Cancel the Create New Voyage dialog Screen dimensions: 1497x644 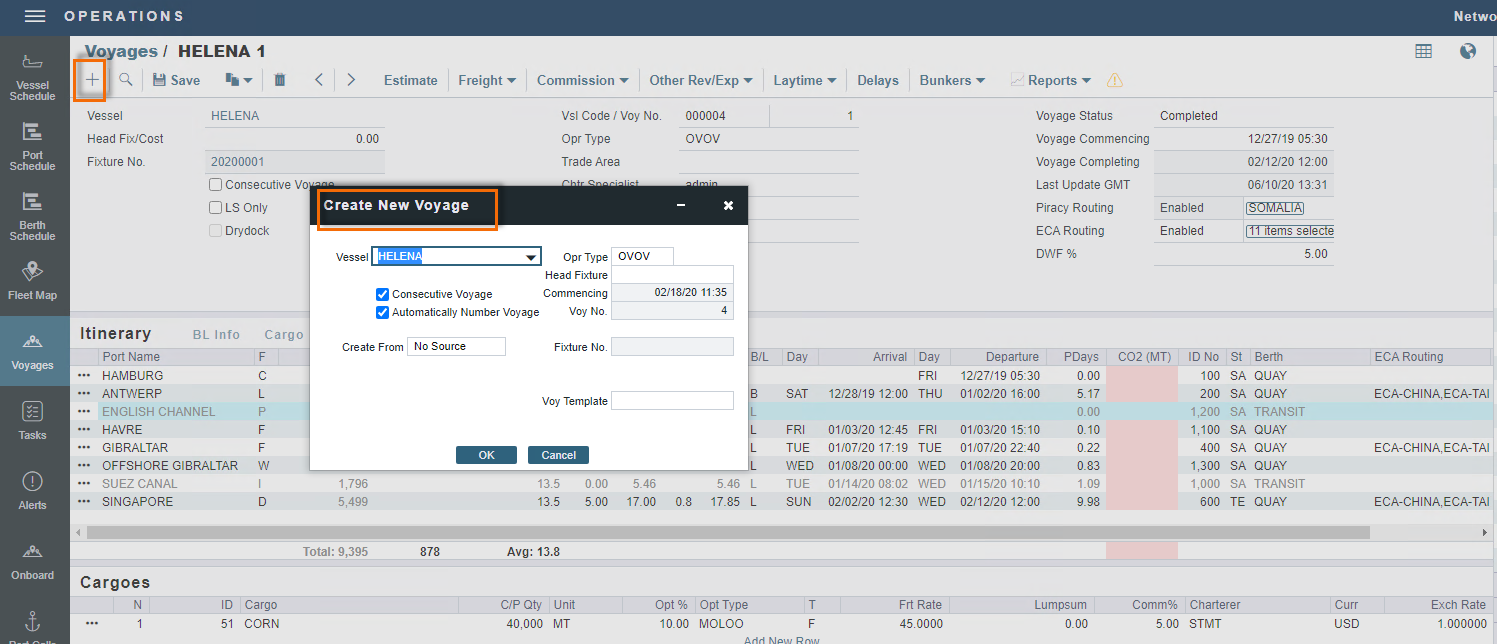point(558,455)
